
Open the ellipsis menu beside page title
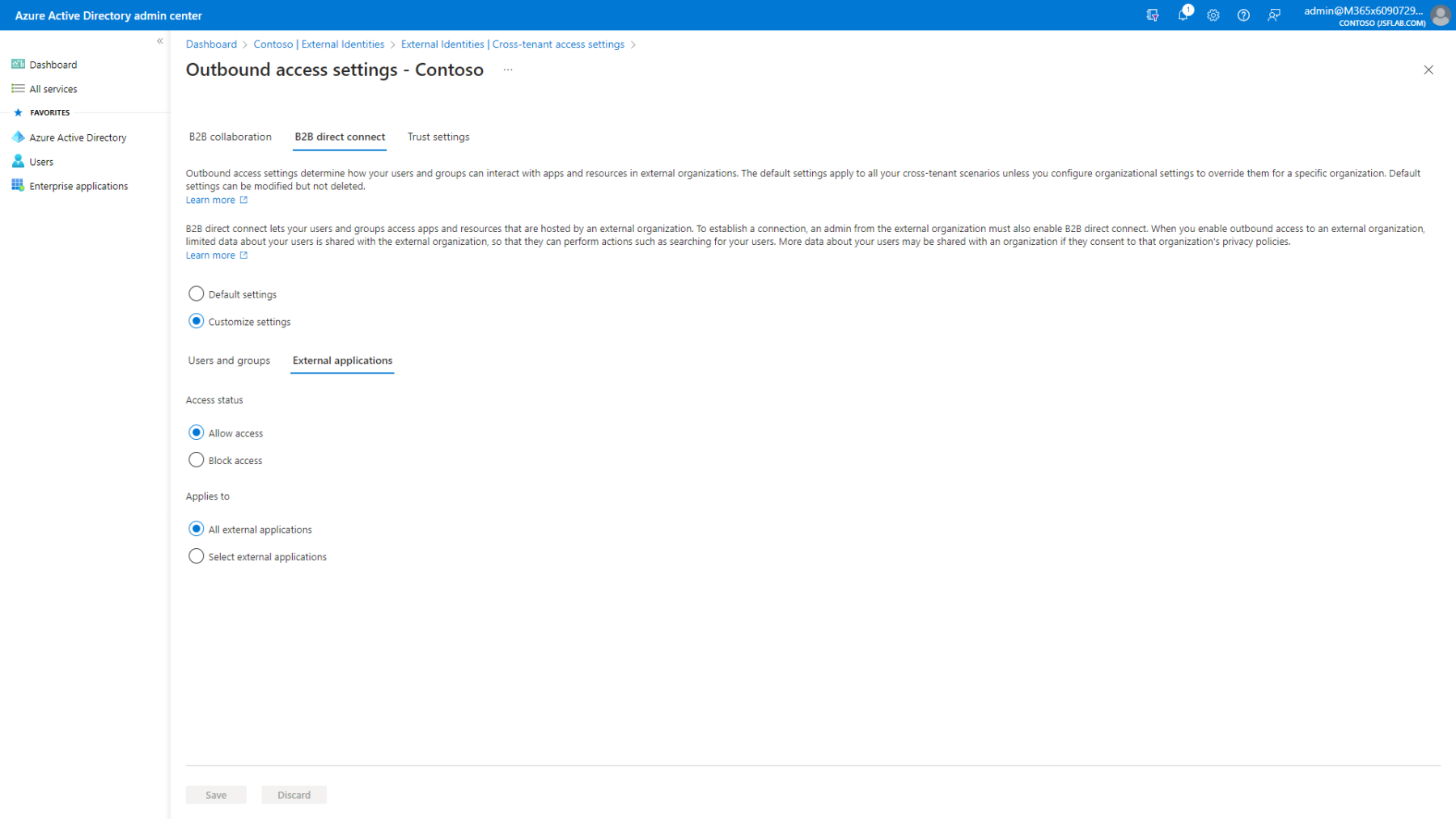508,70
